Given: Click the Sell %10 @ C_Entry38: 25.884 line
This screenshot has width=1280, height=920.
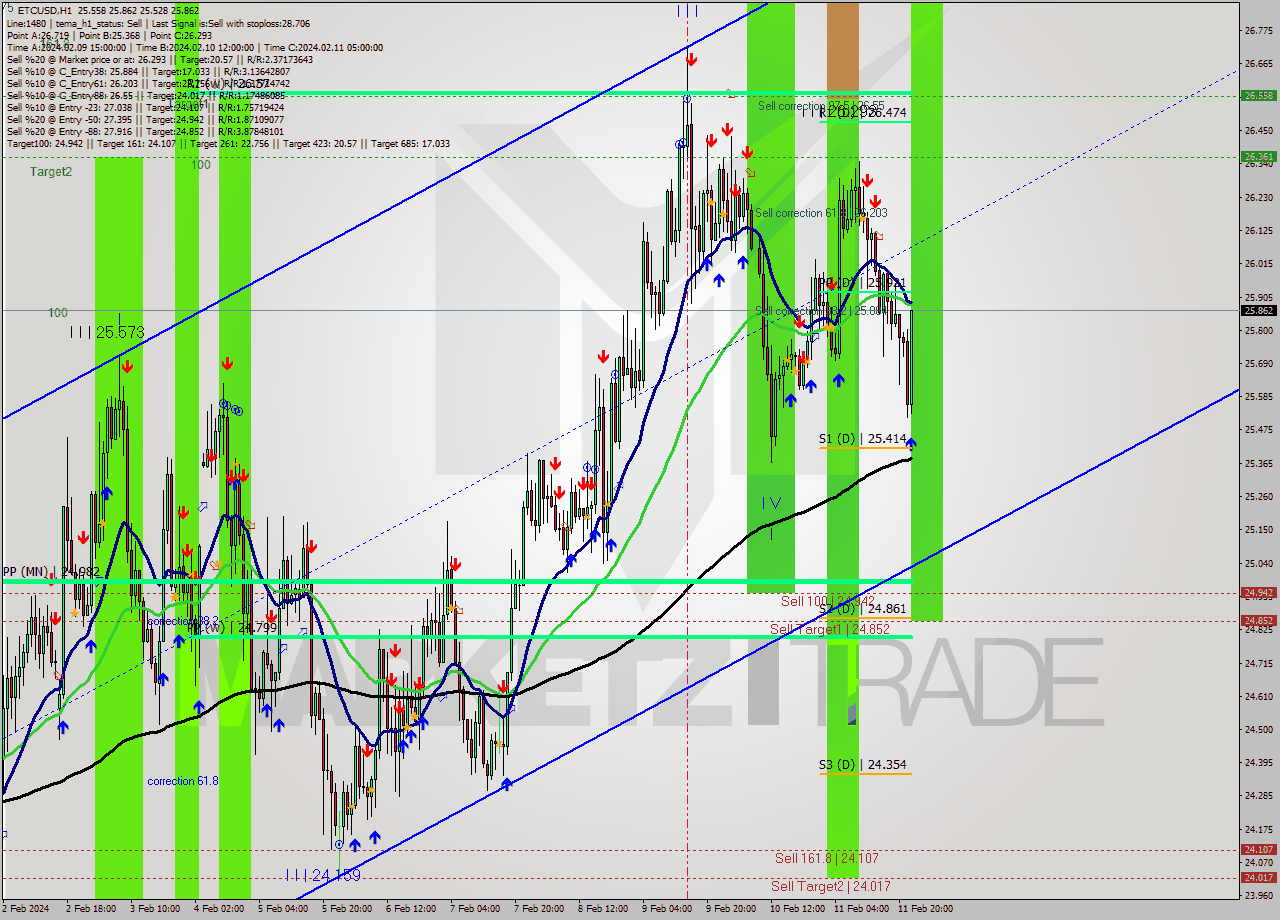Looking at the screenshot, I should tap(148, 71).
